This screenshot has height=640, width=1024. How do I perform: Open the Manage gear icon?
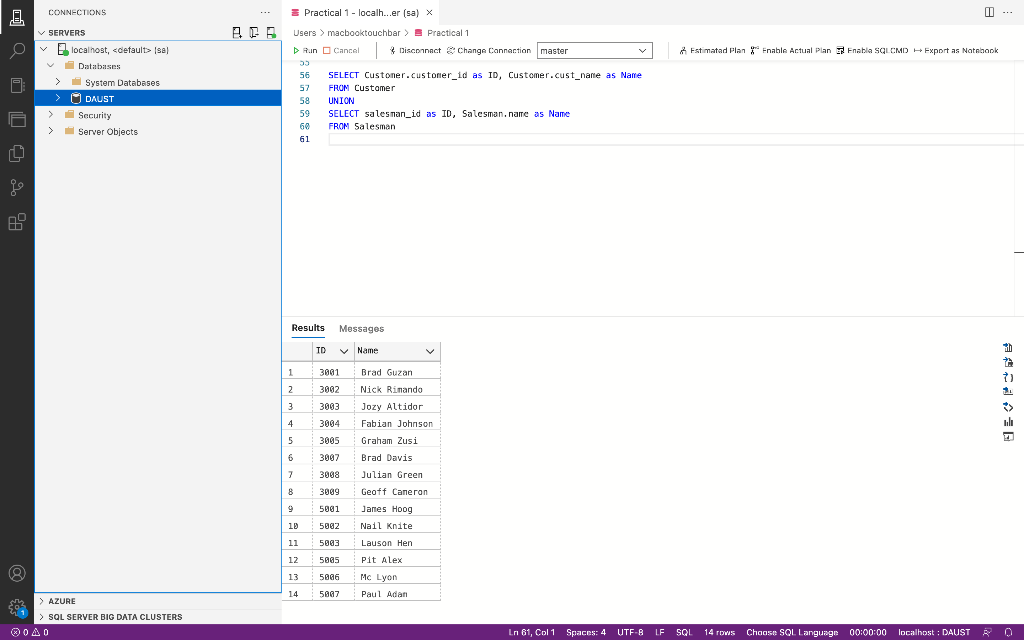tap(17, 607)
